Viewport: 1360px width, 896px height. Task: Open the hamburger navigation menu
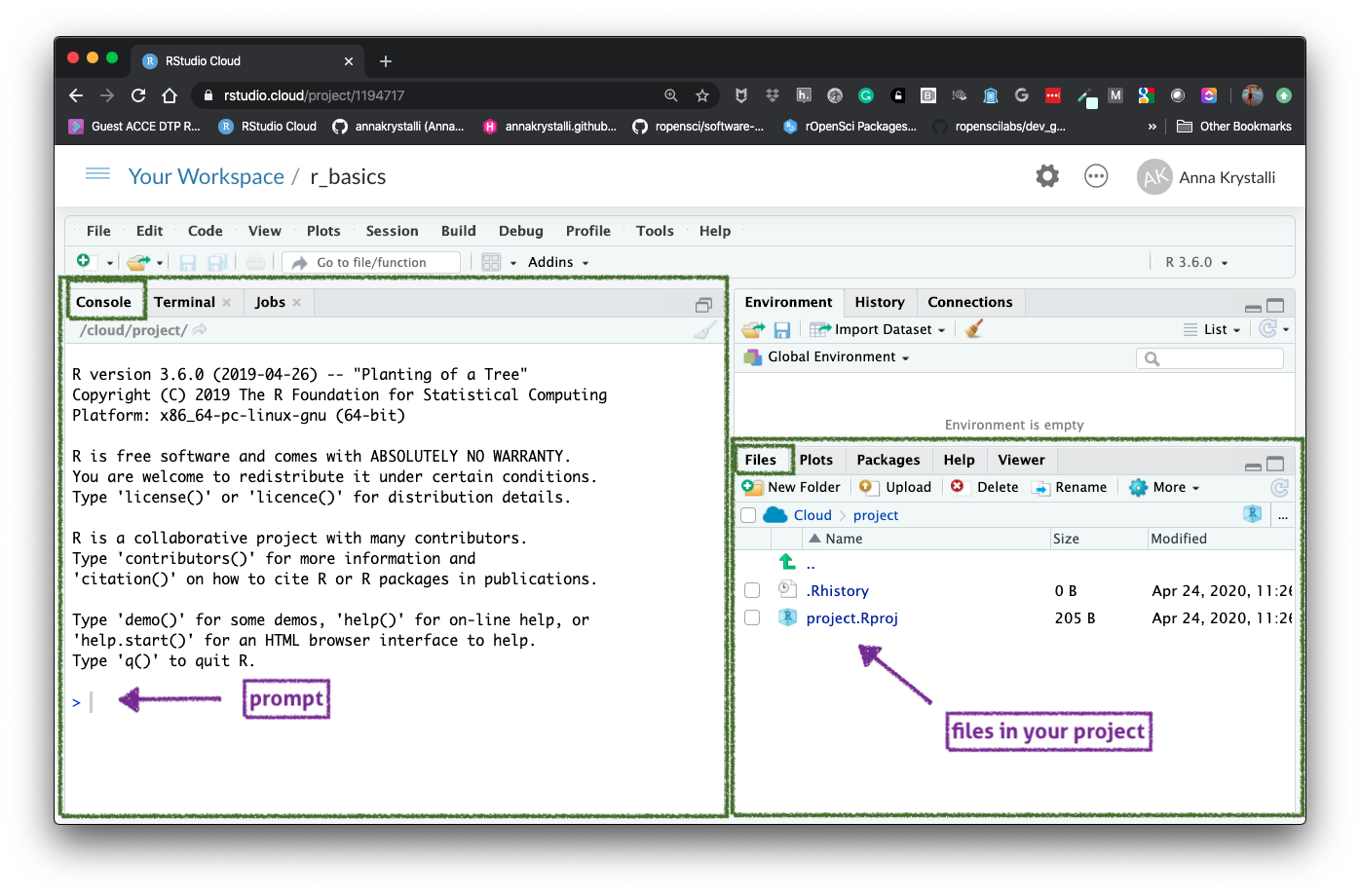point(97,173)
